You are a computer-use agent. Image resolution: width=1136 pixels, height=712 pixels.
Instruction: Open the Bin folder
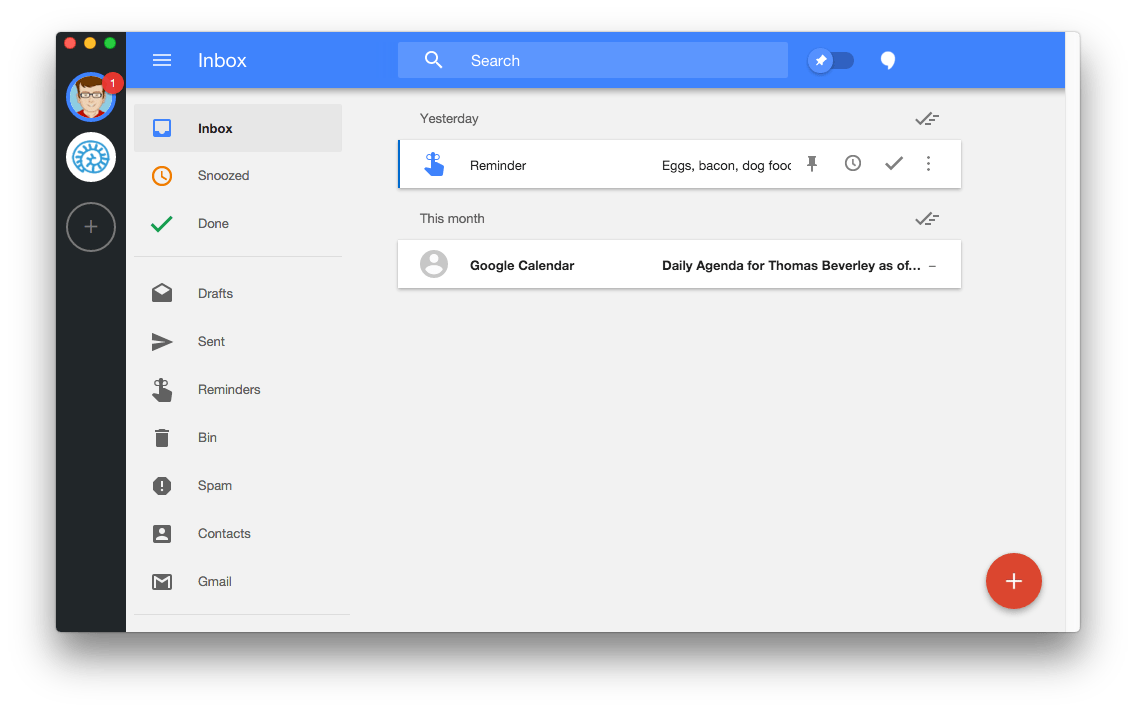tap(238, 437)
